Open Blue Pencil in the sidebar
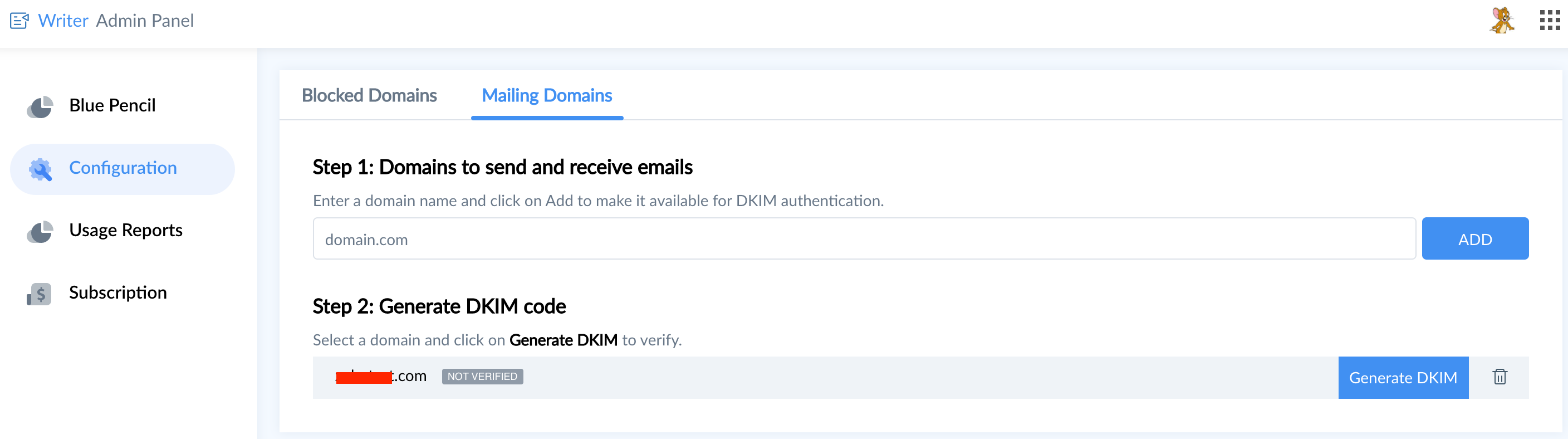Screen dimensions: 1568x439 click(112, 105)
